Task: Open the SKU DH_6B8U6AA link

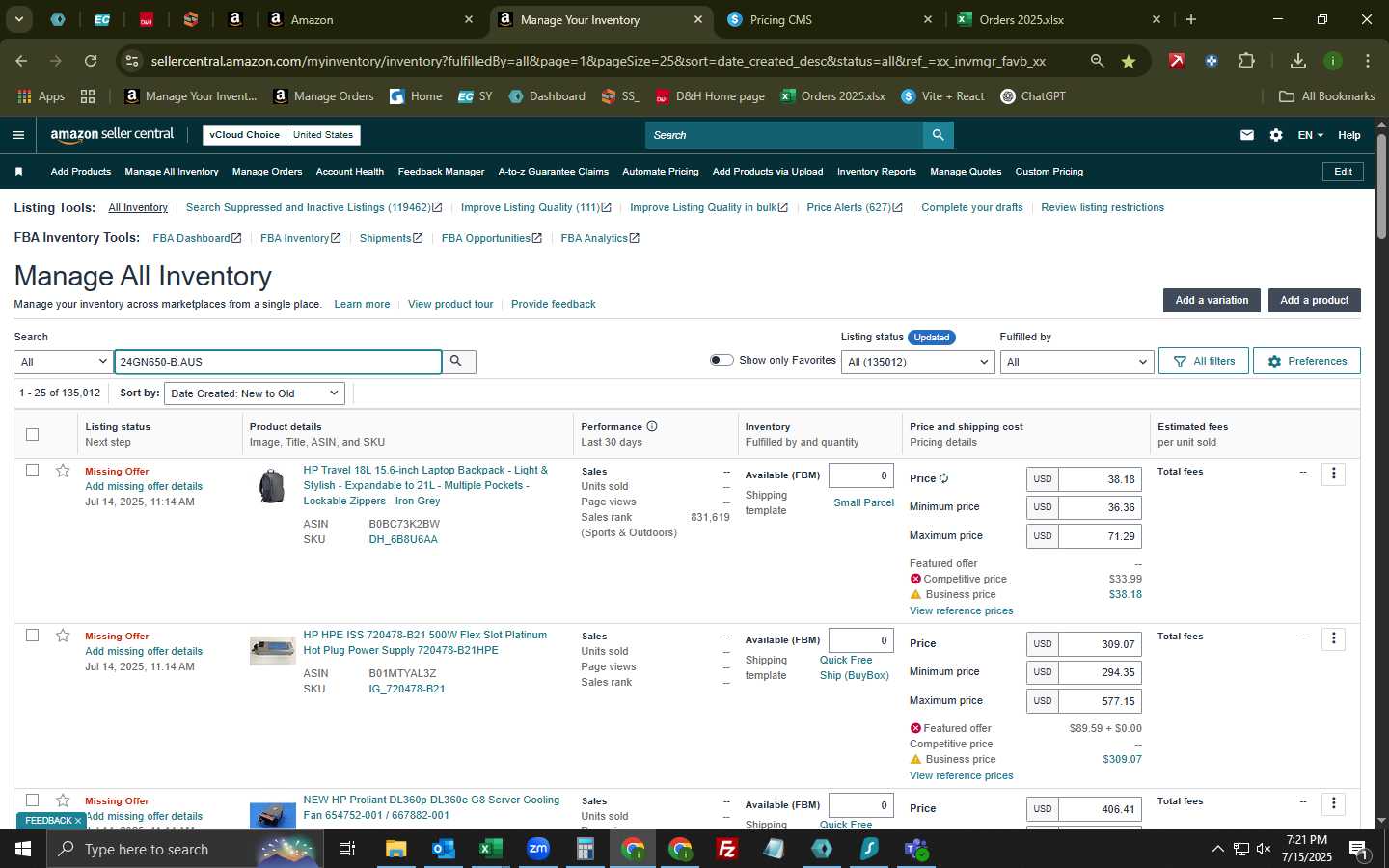Action: tap(403, 539)
